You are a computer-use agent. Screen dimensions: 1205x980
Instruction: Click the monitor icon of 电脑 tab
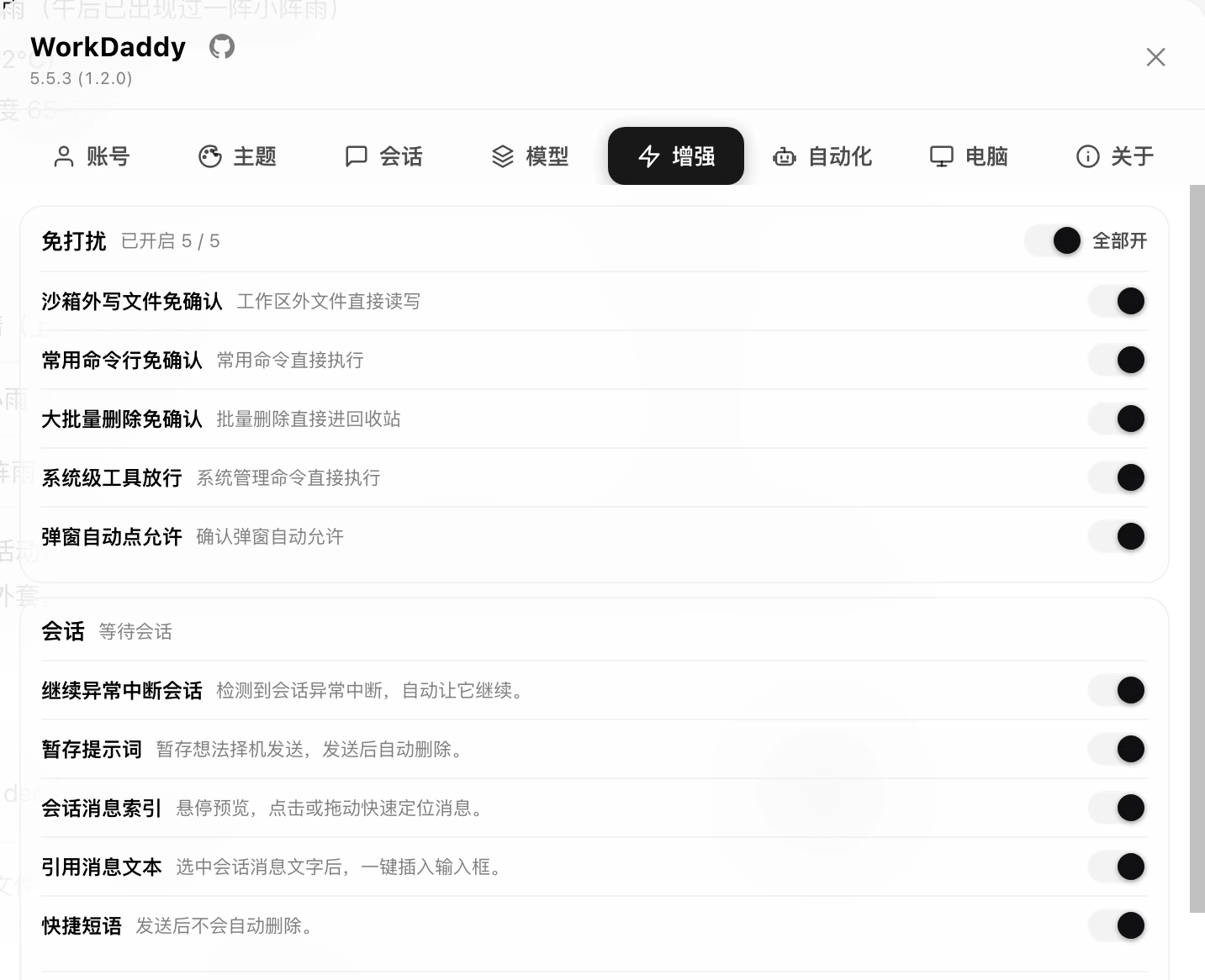point(942,156)
